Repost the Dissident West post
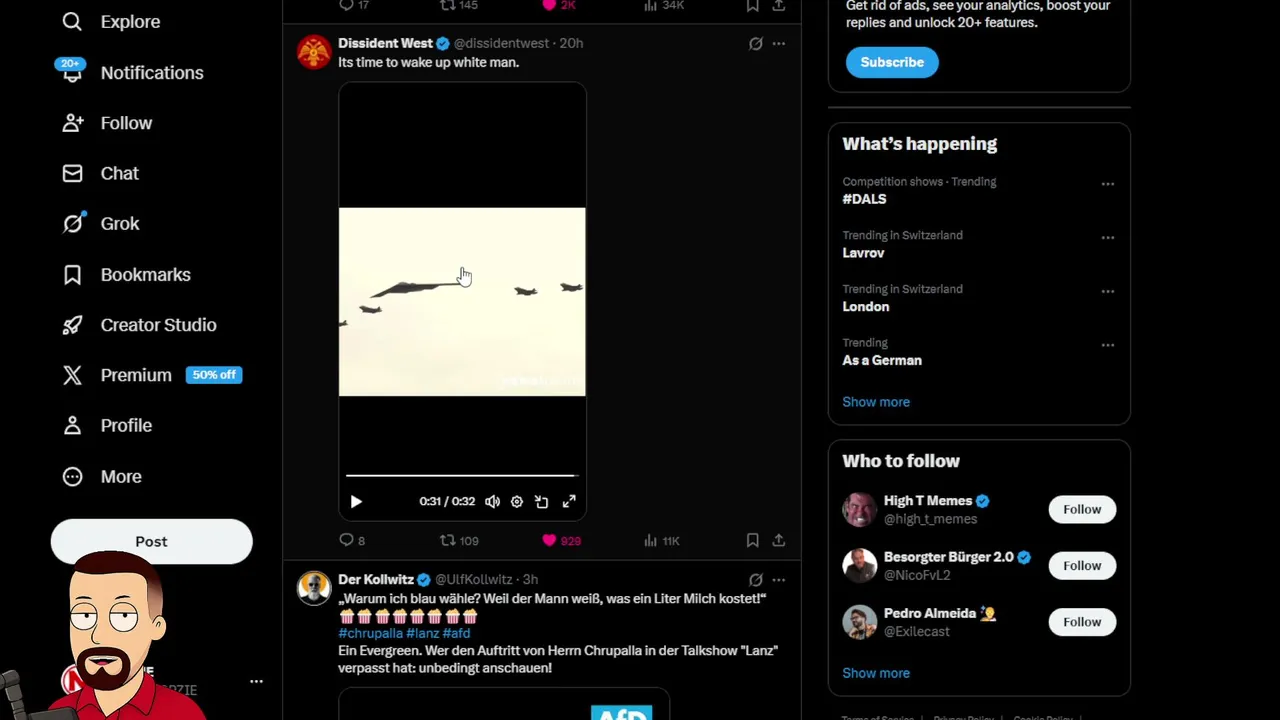Screen dimensions: 1280x720 pos(448,540)
